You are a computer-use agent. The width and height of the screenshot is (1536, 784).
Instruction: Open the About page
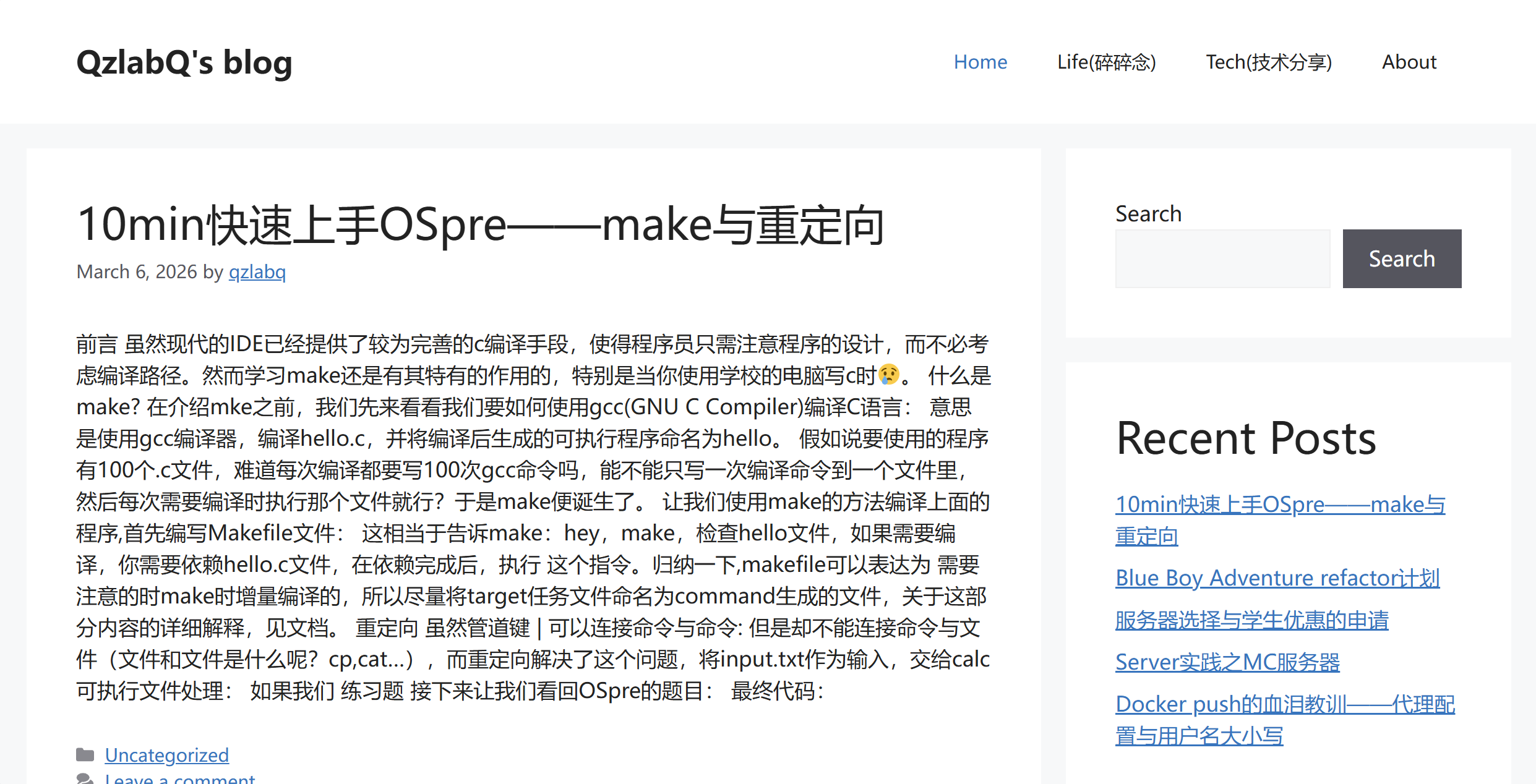(x=1409, y=62)
